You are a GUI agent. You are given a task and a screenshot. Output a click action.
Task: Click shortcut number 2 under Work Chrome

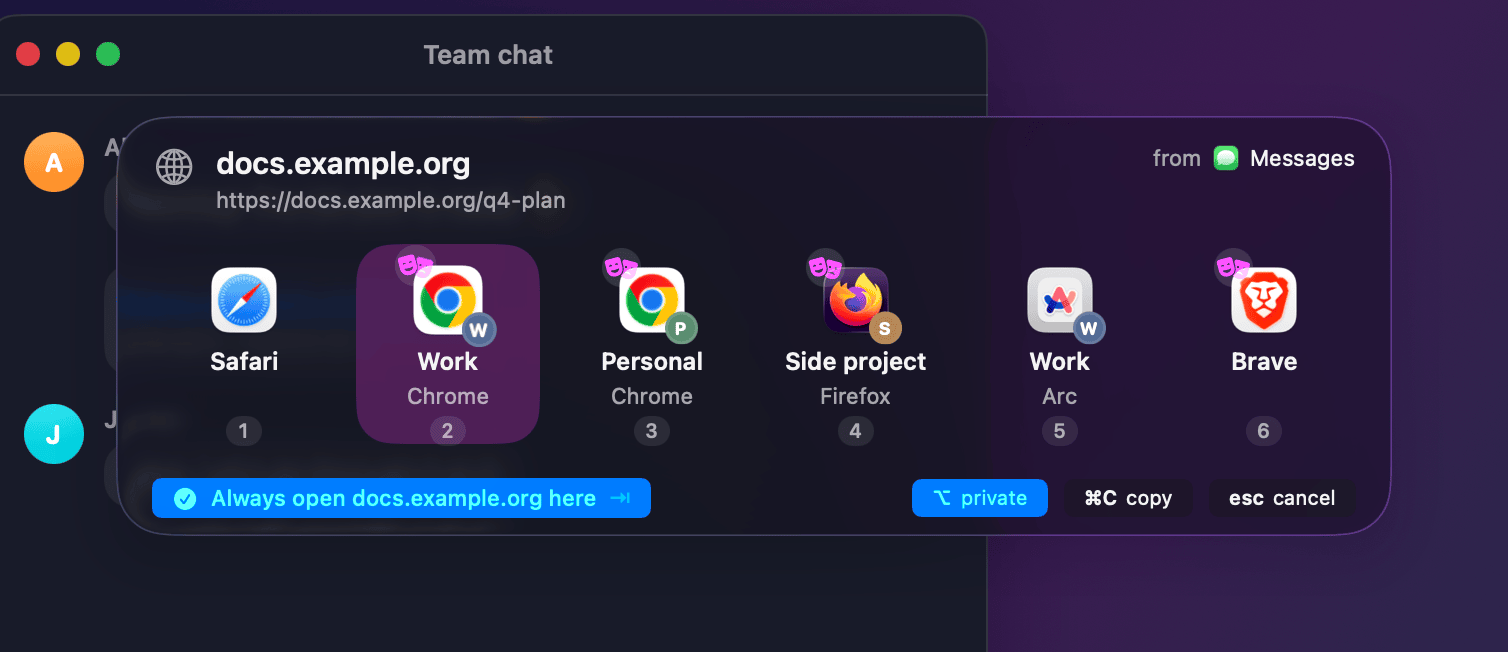point(448,431)
